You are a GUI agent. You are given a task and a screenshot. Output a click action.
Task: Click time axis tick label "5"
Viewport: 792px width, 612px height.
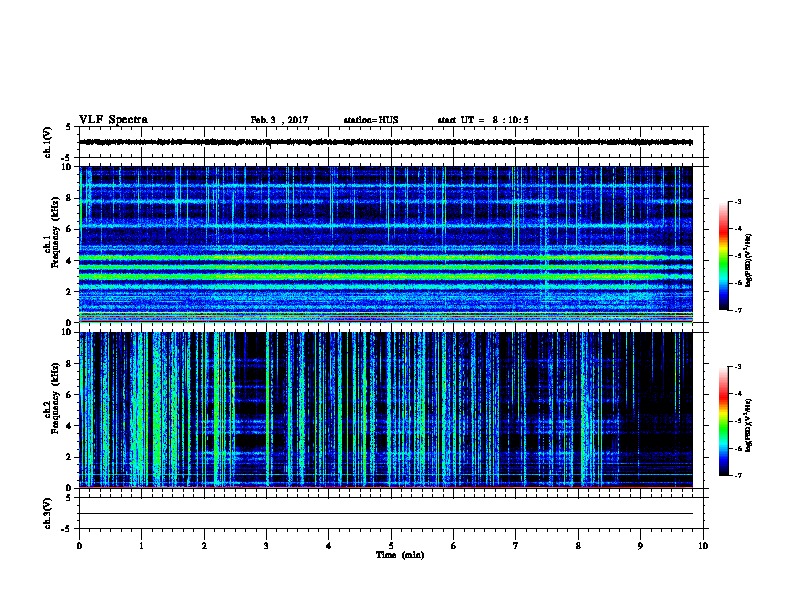pyautogui.click(x=391, y=545)
